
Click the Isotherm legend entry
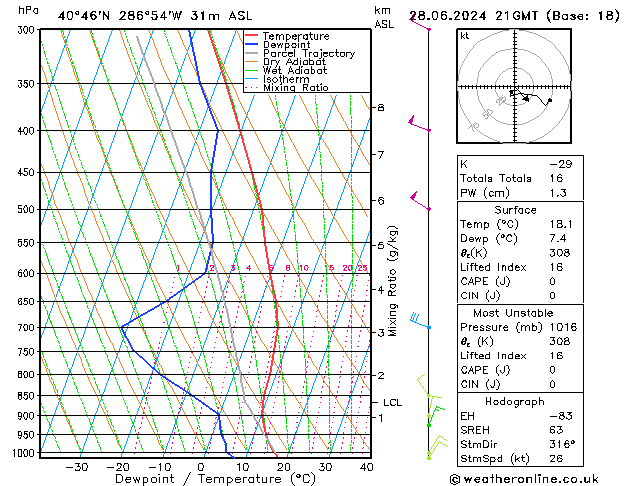tap(277, 79)
